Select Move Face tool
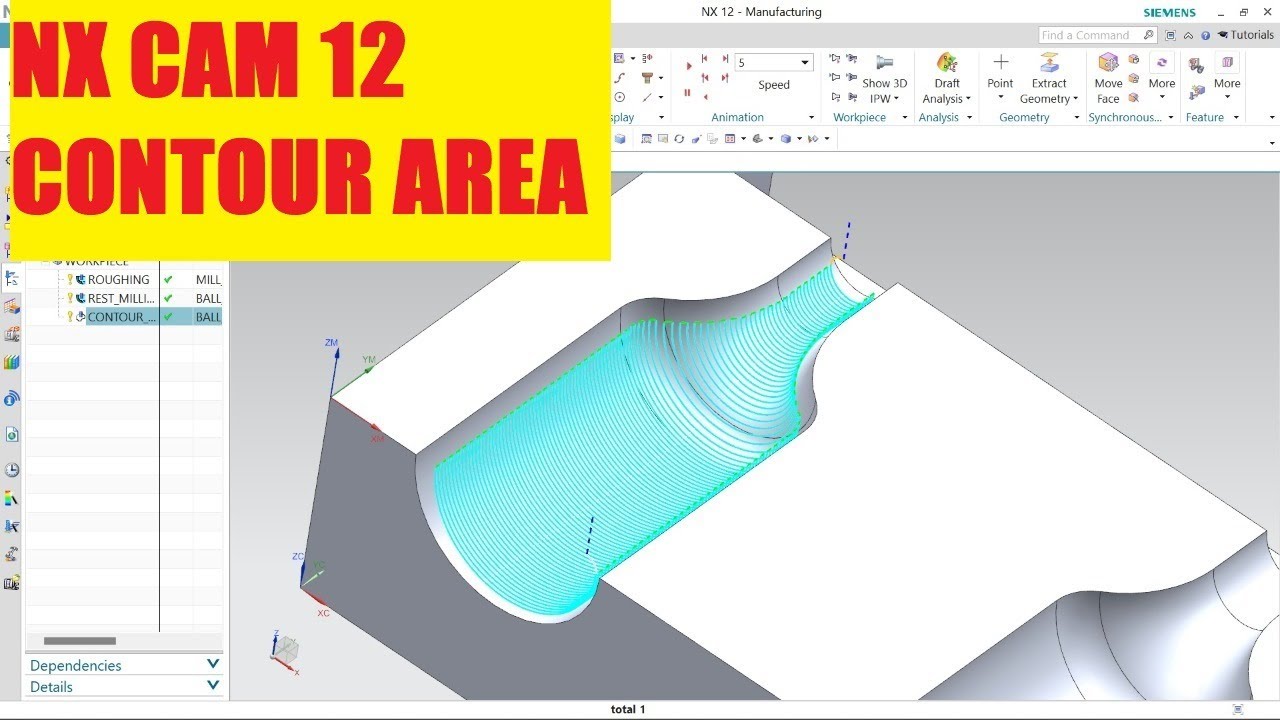Image resolution: width=1280 pixels, height=720 pixels. coord(1108,79)
